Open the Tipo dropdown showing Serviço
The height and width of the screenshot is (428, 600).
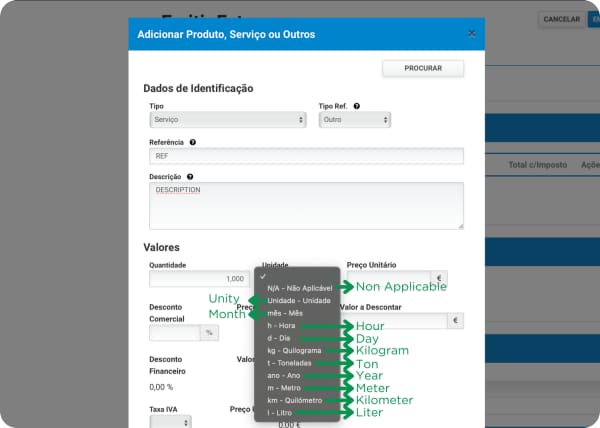click(228, 120)
